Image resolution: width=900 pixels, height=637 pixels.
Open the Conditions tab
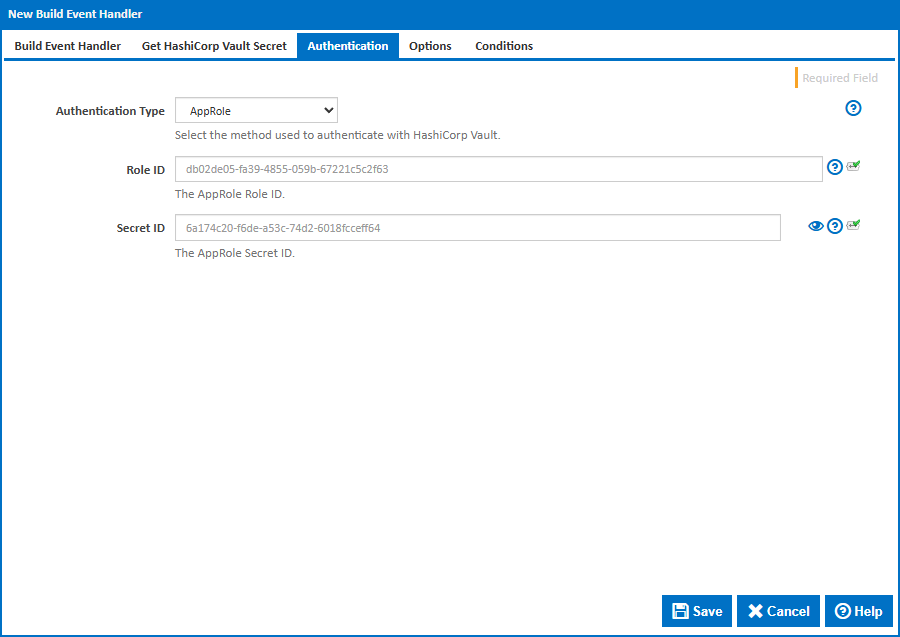[504, 46]
